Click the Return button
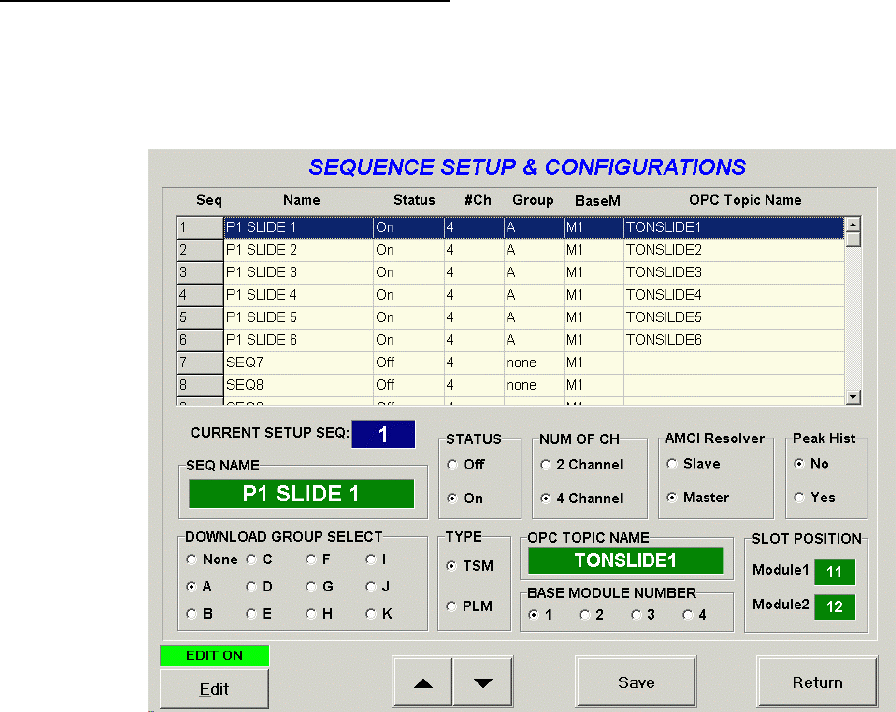This screenshot has width=896, height=712. (817, 682)
